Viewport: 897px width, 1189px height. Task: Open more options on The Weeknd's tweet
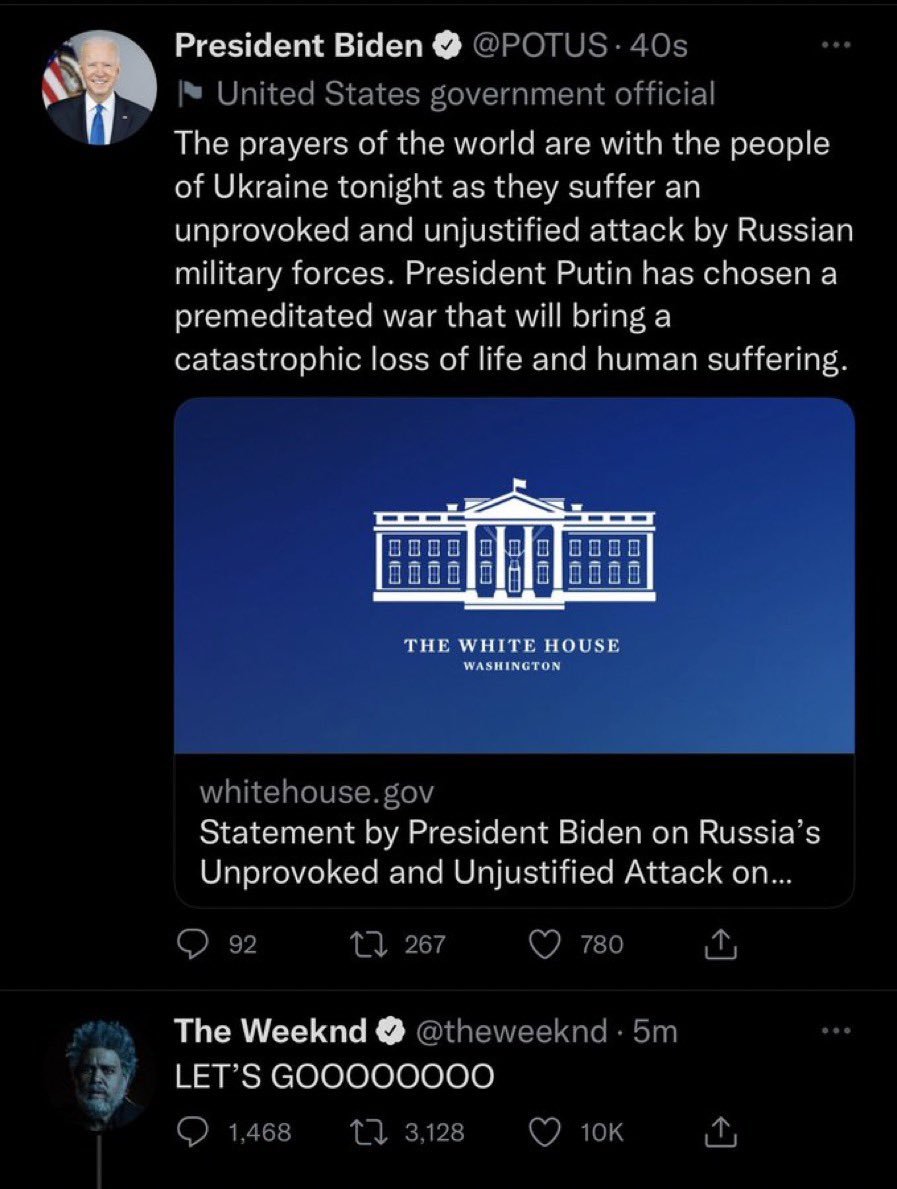(x=832, y=1032)
